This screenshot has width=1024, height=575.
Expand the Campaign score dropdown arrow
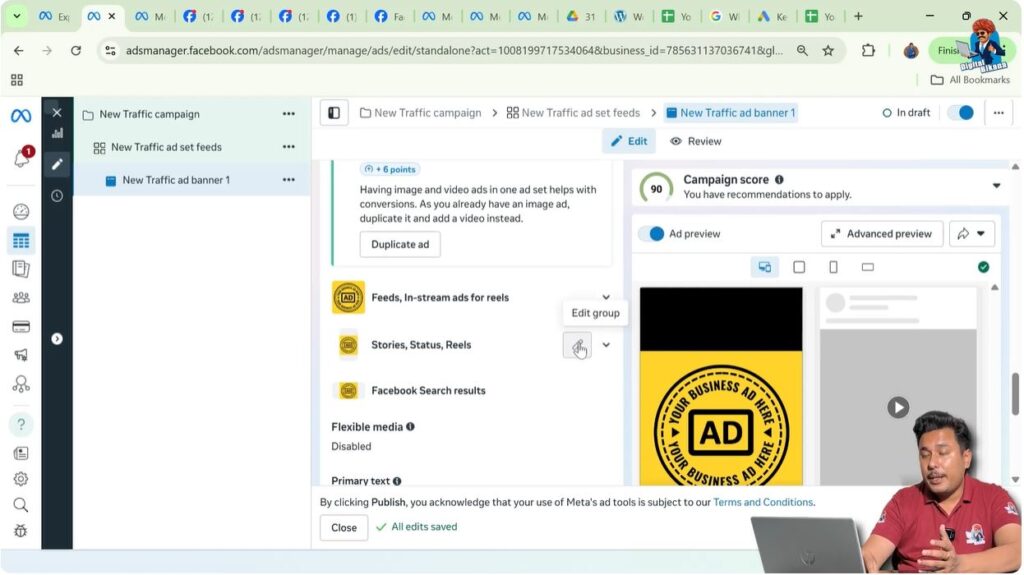pos(996,186)
